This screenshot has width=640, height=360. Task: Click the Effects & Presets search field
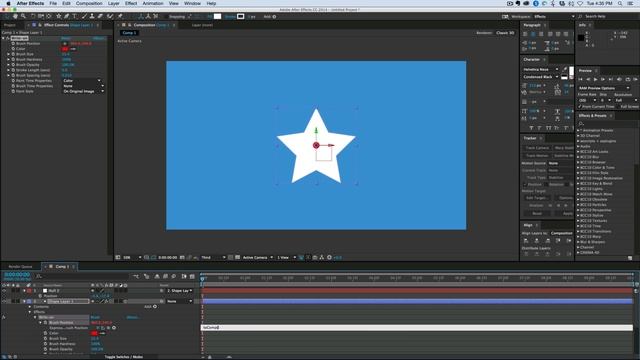point(605,123)
